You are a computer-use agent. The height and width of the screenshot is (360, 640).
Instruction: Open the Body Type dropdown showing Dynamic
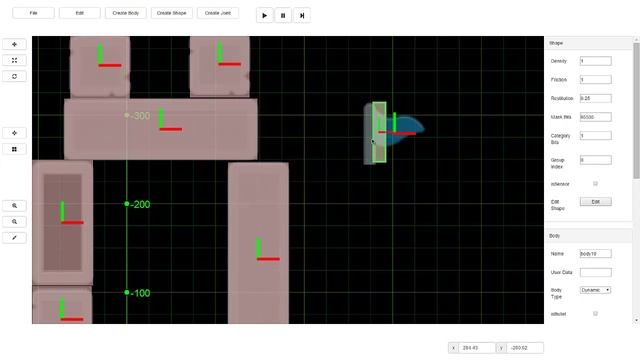tap(596, 290)
